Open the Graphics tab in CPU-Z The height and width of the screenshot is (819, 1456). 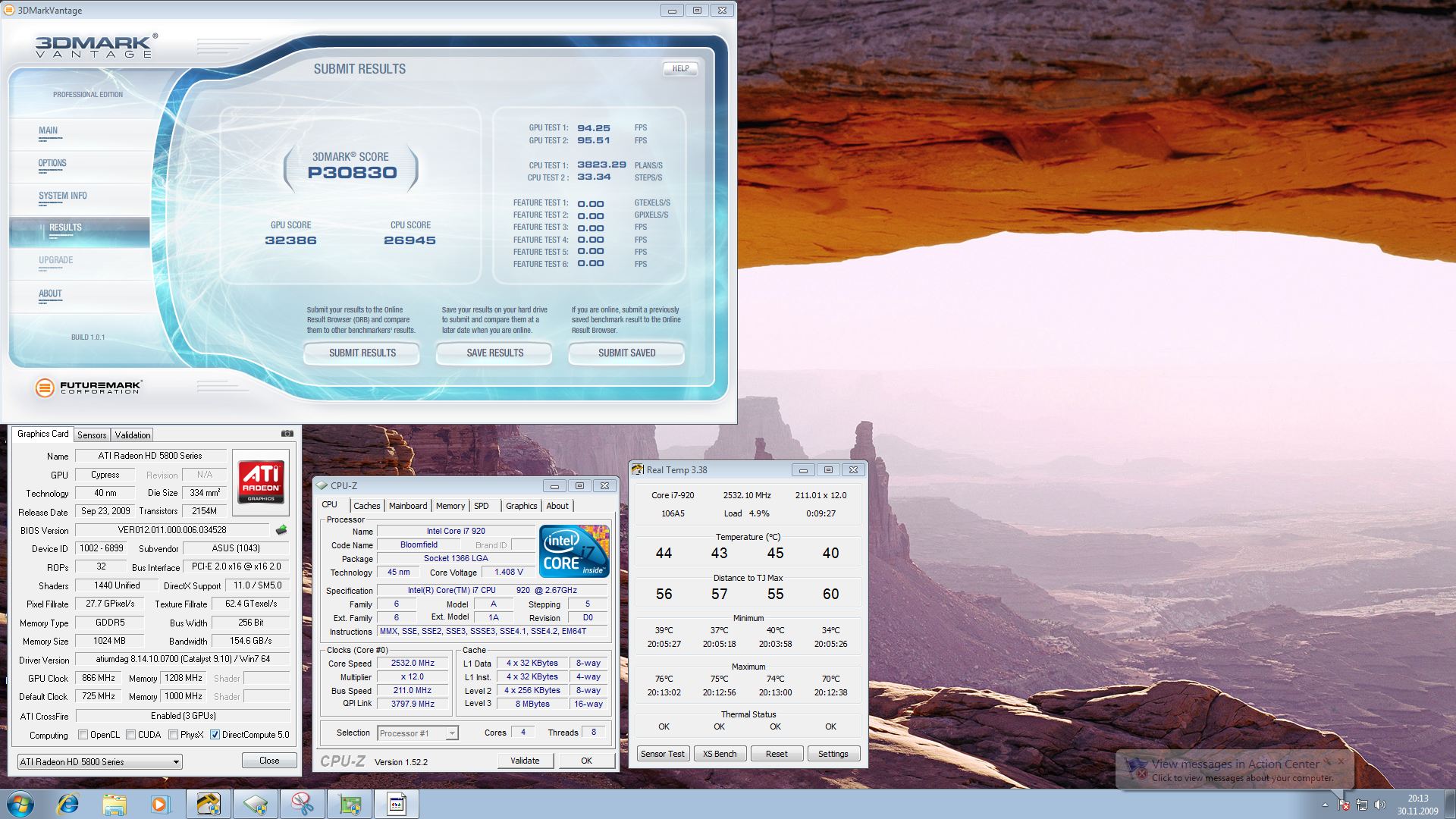[x=522, y=506]
